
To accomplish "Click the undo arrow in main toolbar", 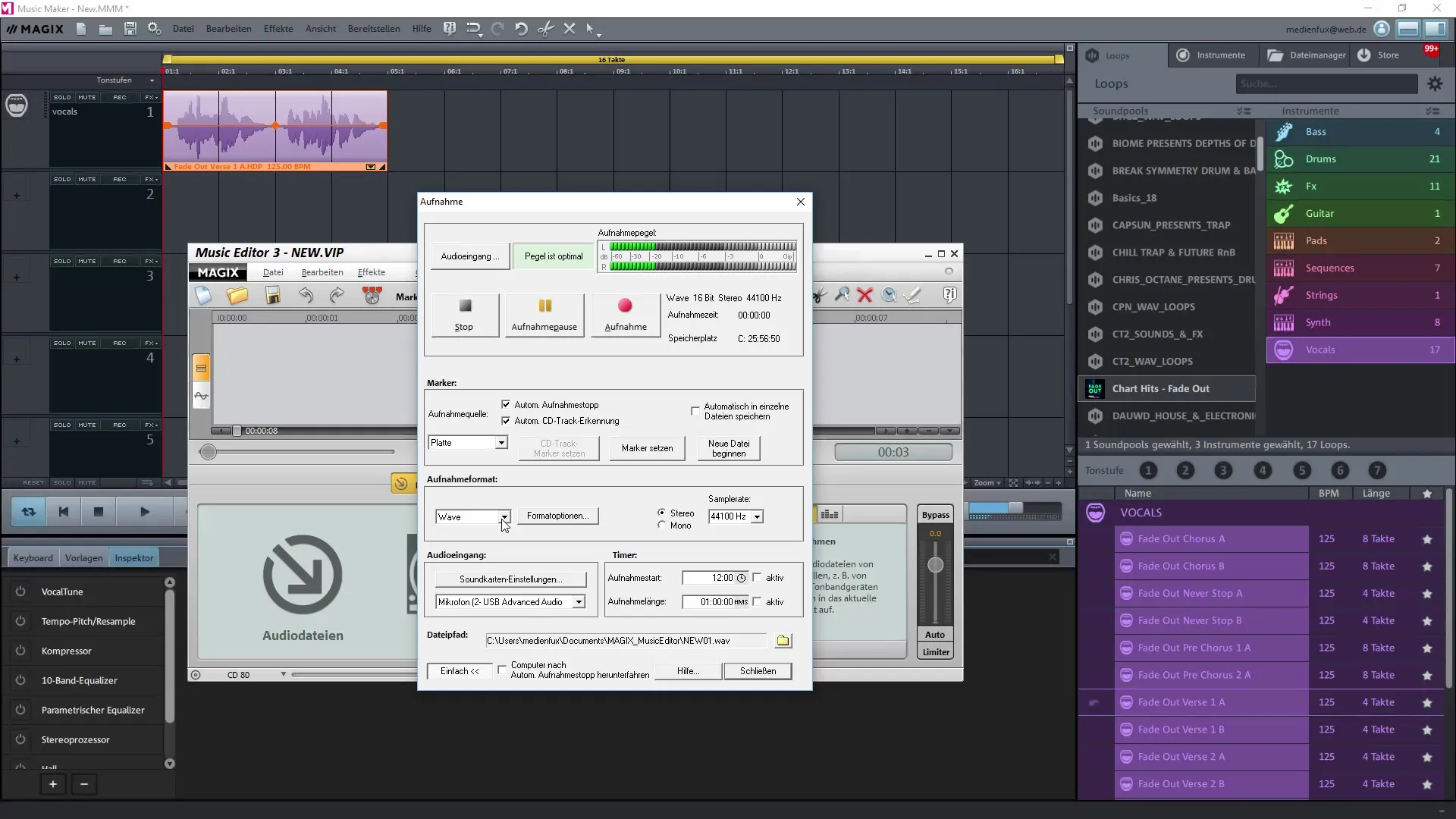I will point(521,29).
